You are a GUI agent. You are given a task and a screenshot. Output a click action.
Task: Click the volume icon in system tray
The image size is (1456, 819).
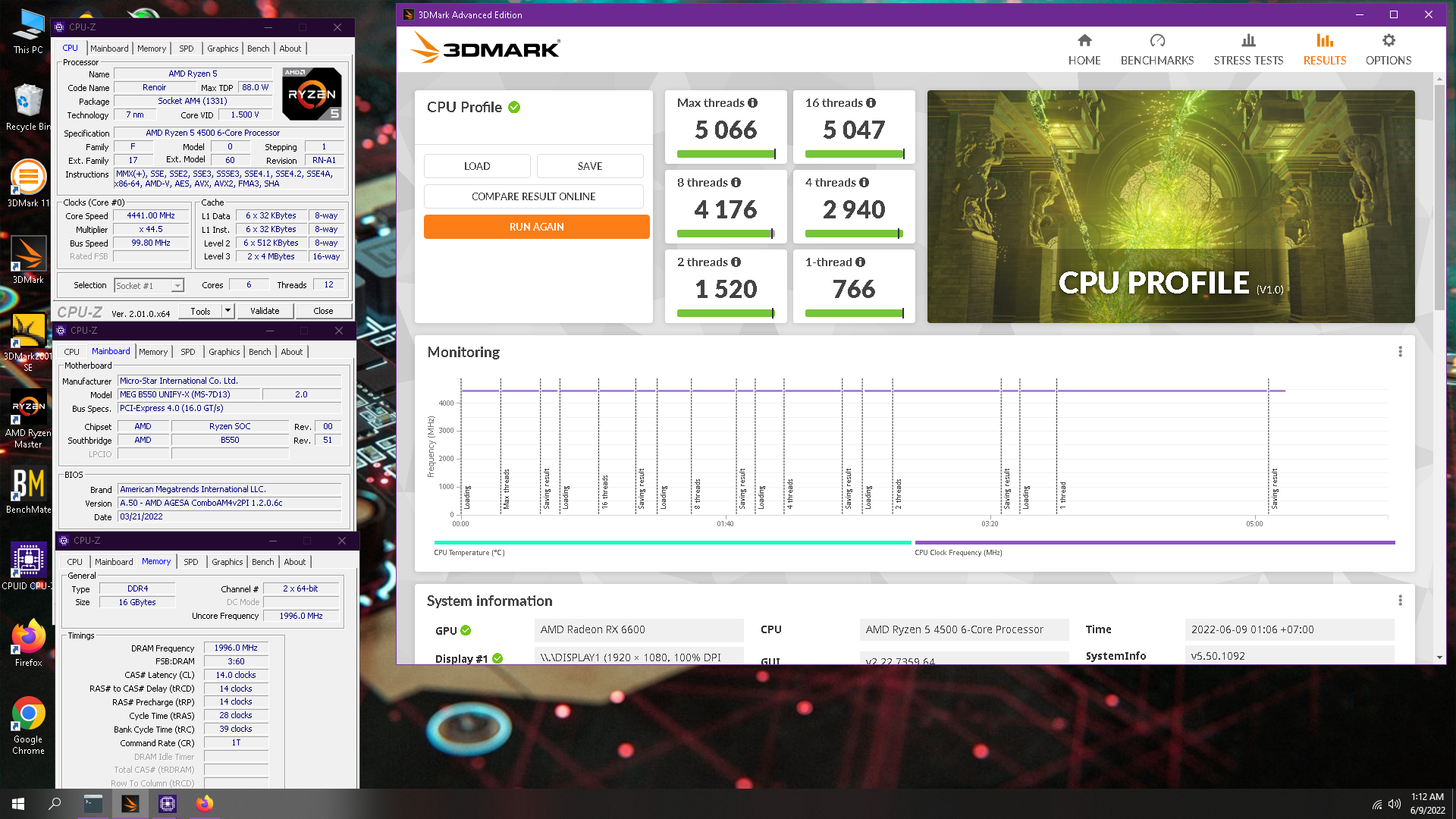point(1394,804)
